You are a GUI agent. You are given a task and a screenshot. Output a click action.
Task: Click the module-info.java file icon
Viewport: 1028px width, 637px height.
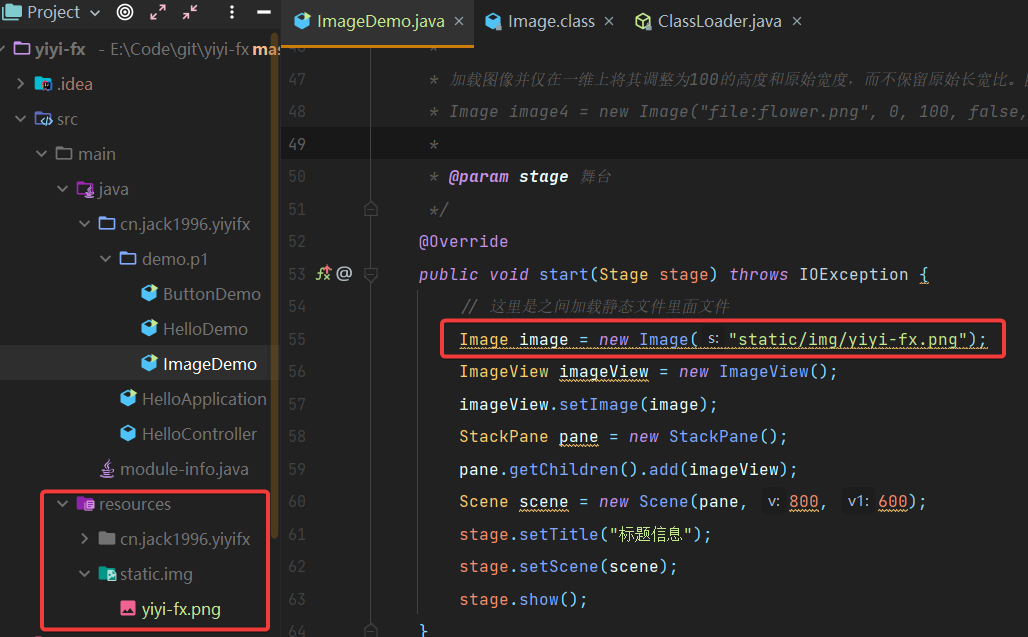[107, 469]
